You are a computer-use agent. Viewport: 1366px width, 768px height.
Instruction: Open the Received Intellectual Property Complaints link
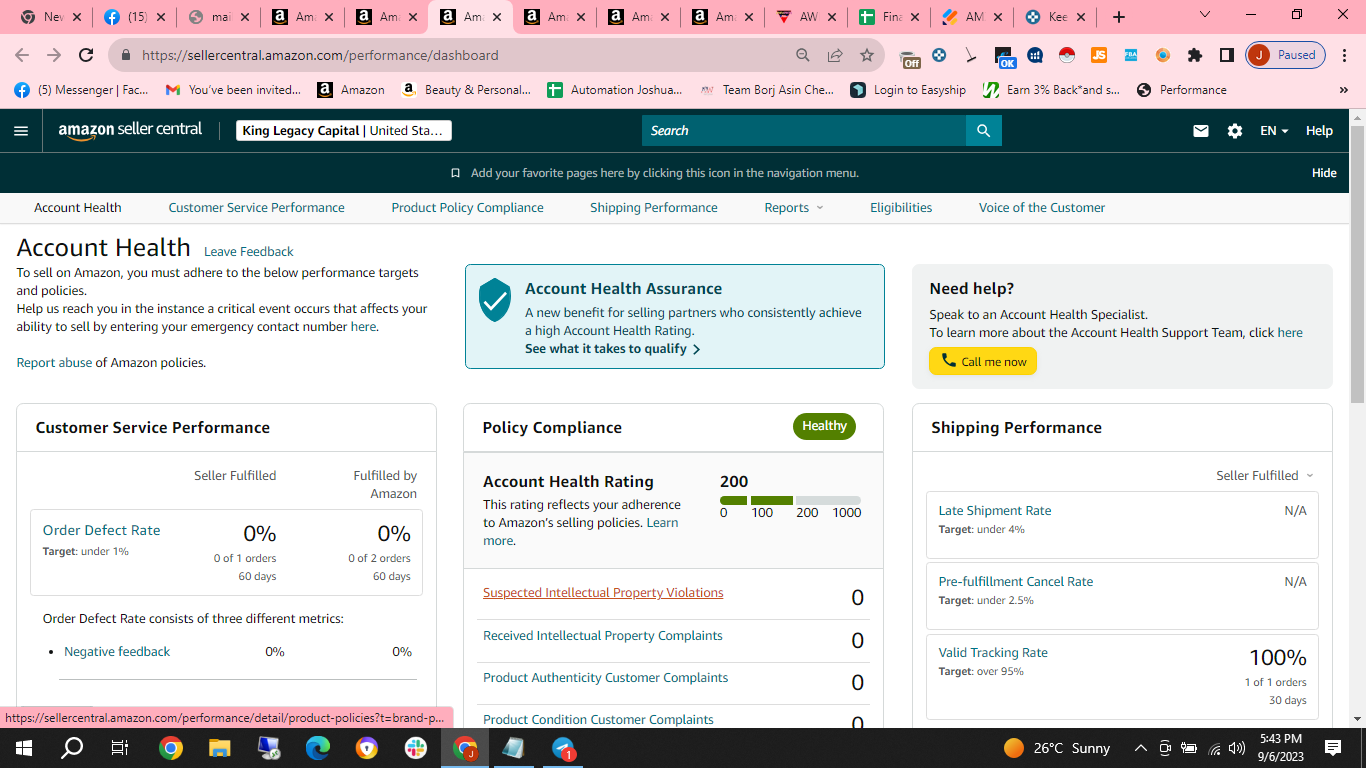click(603, 636)
